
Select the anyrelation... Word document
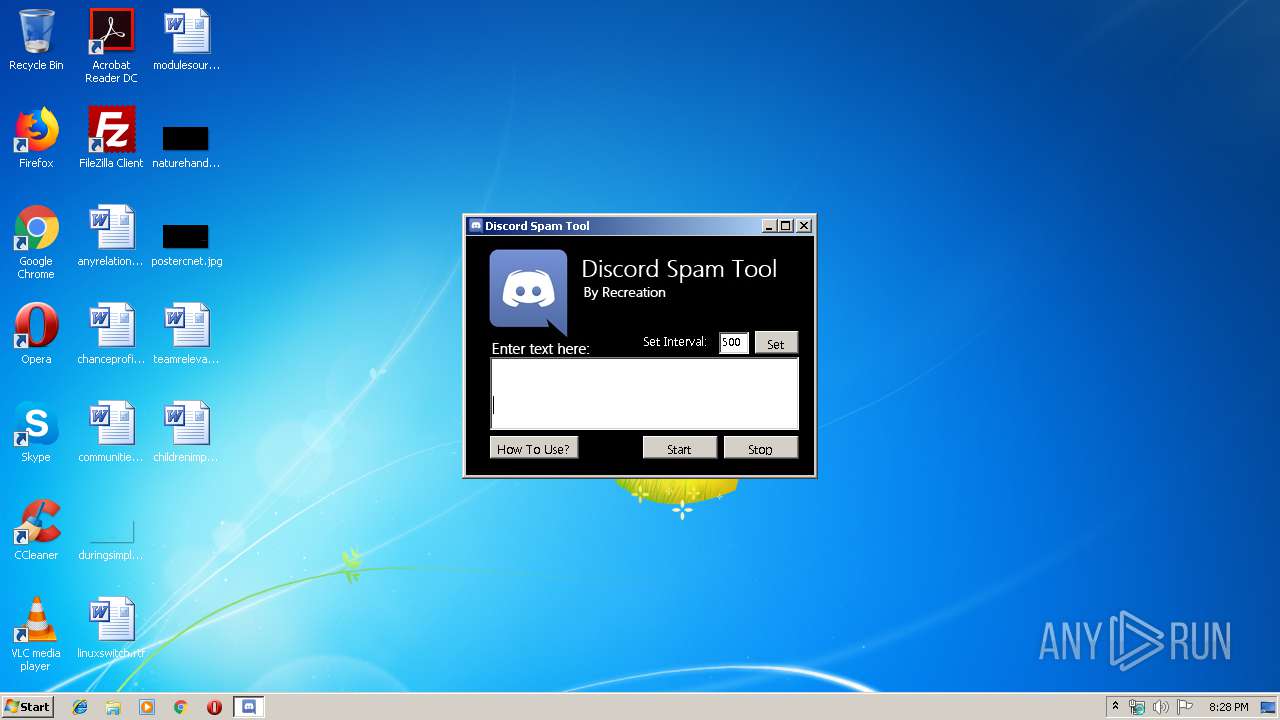[x=111, y=236]
